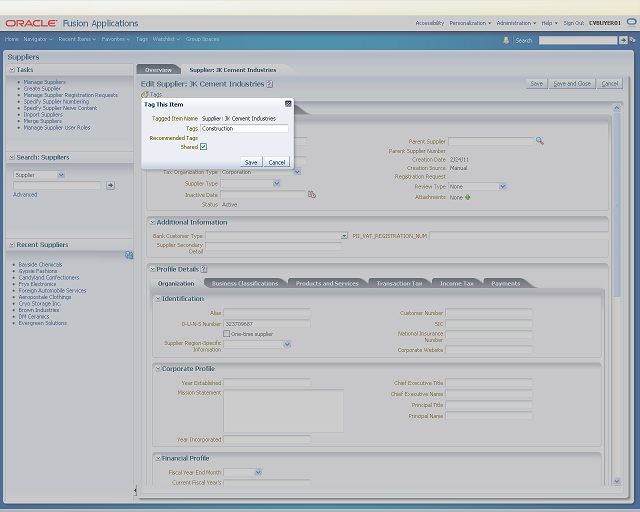Open Parent Supplier search magnifier
Viewport: 640px width, 512px height.
tap(540, 141)
